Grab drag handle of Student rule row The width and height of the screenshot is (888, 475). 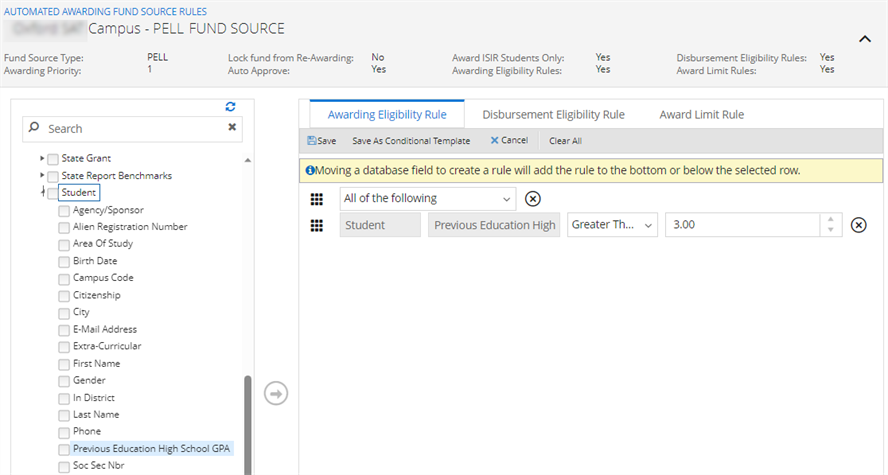tap(317, 225)
